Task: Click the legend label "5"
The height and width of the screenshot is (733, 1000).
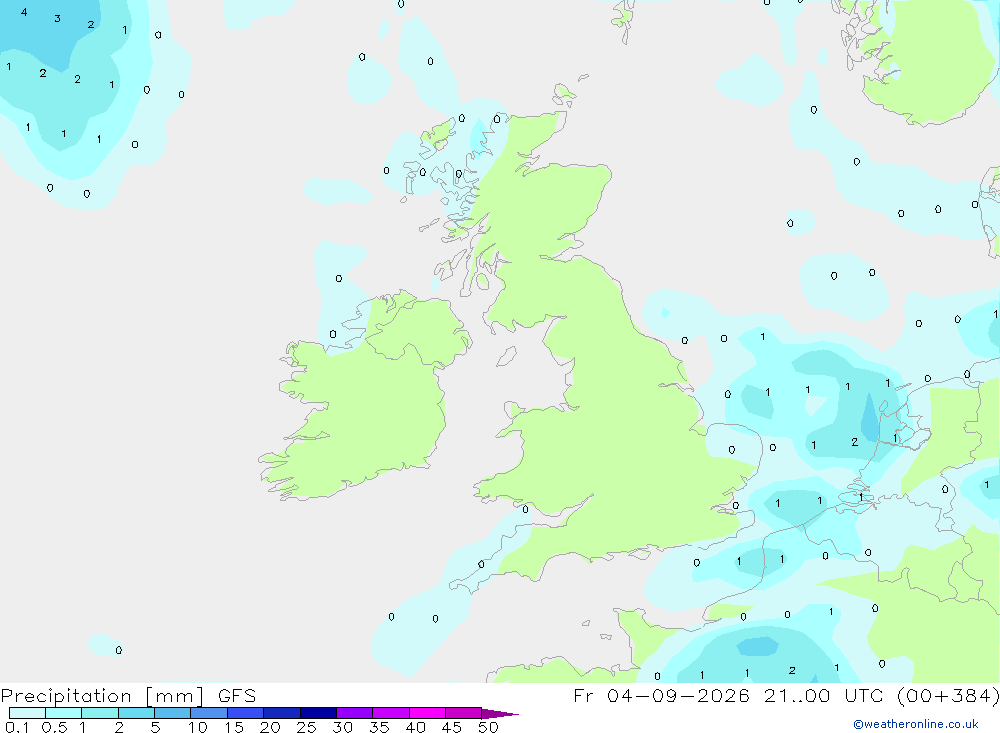Action: 155,727
